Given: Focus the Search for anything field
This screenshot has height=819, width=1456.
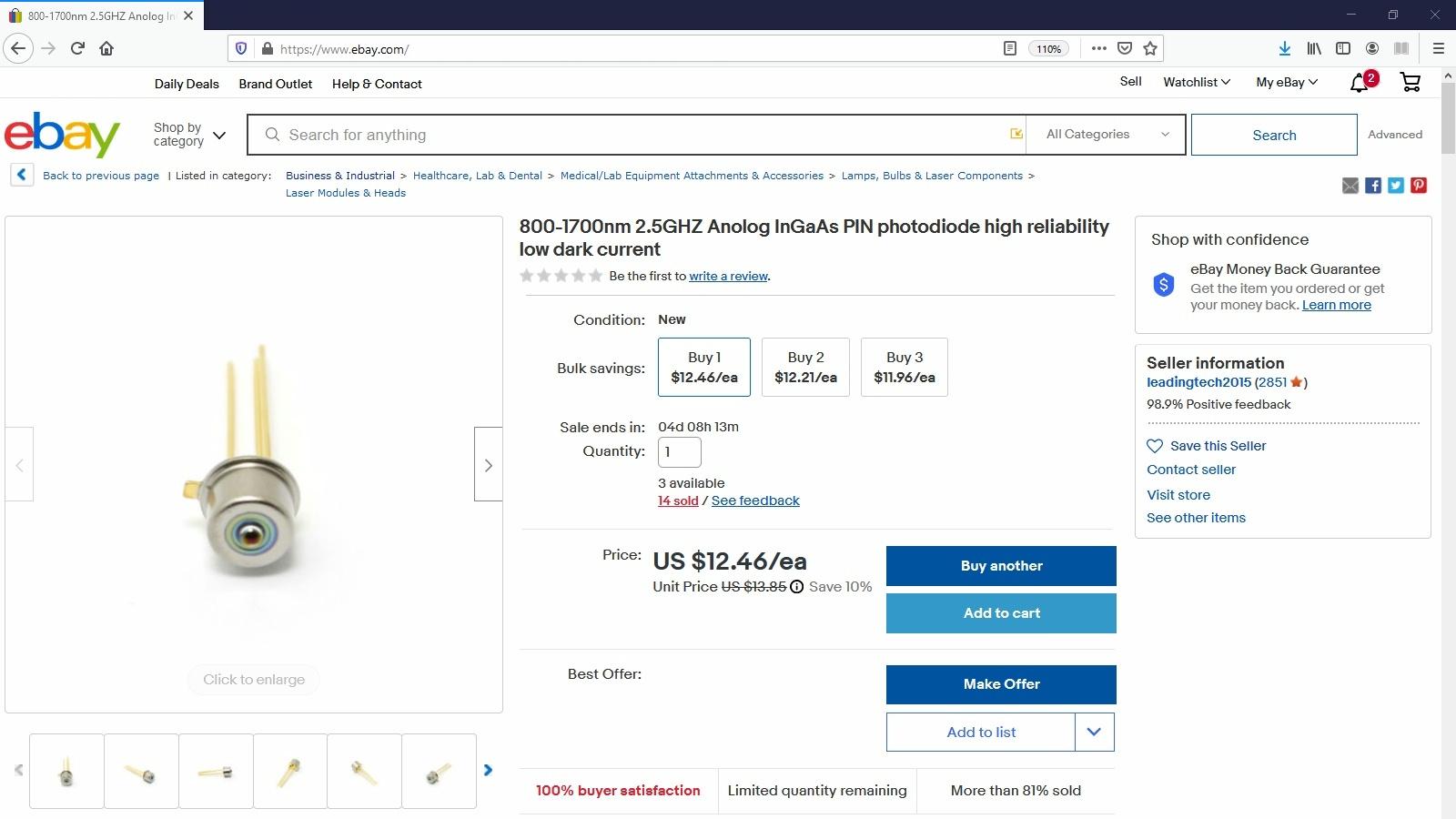Looking at the screenshot, I should [637, 135].
